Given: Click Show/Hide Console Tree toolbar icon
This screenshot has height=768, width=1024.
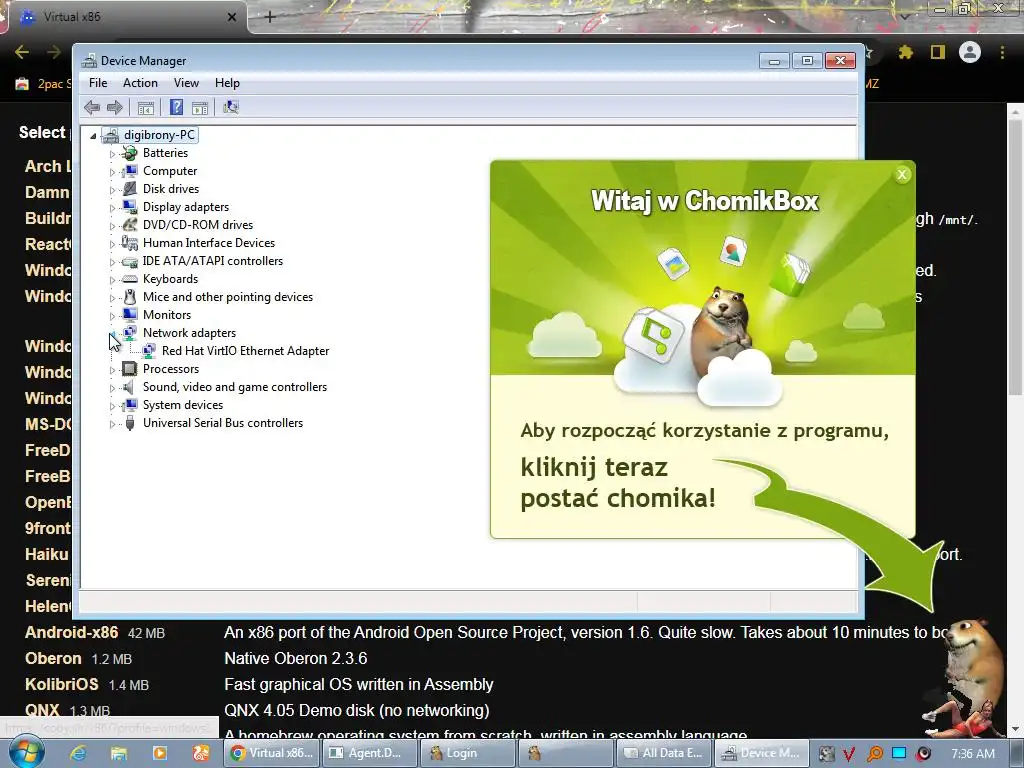Looking at the screenshot, I should pos(146,108).
